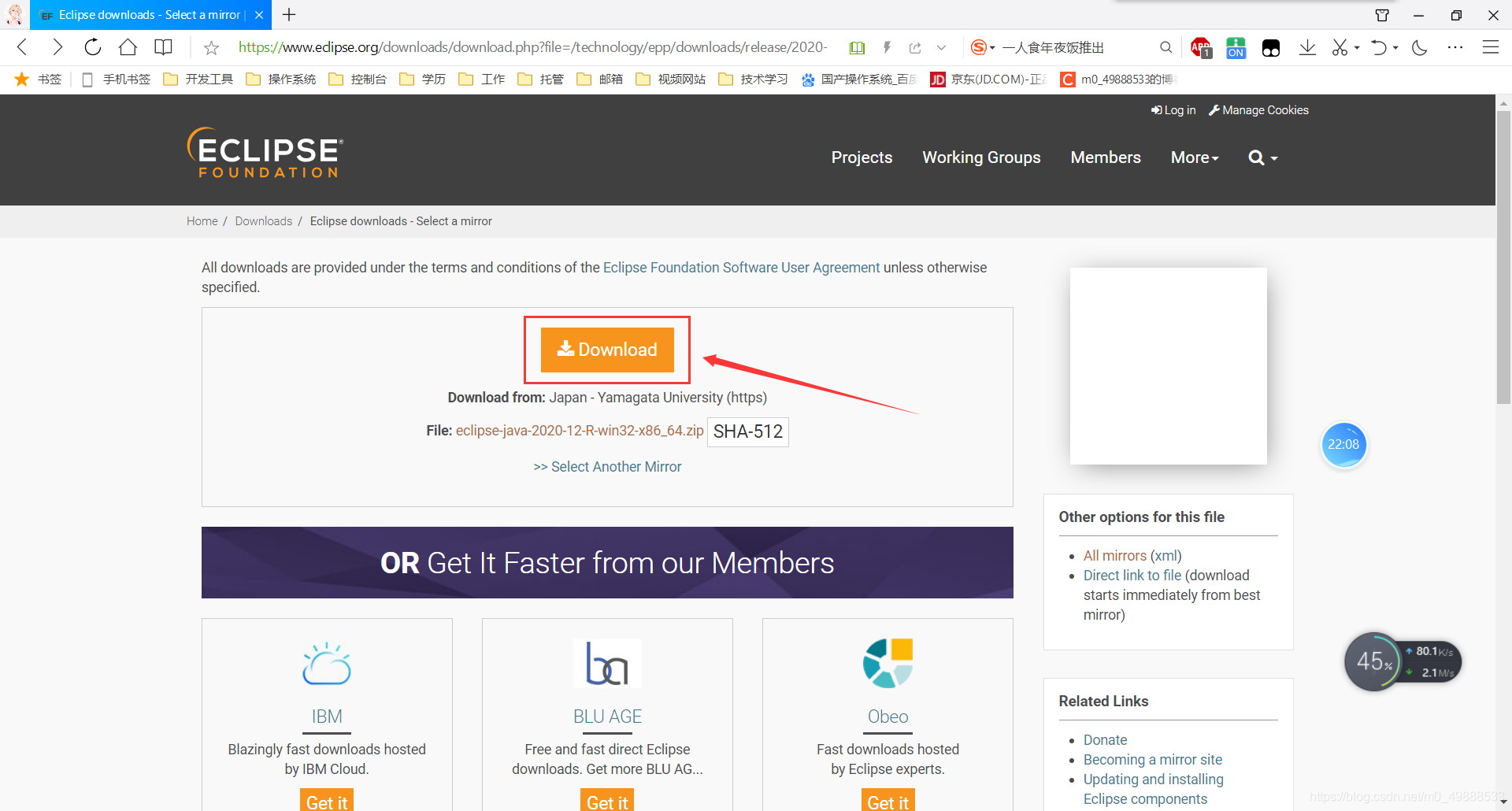Image resolution: width=1512 pixels, height=811 pixels.
Task: Open the 操作系统 bookmark folder
Action: [281, 79]
